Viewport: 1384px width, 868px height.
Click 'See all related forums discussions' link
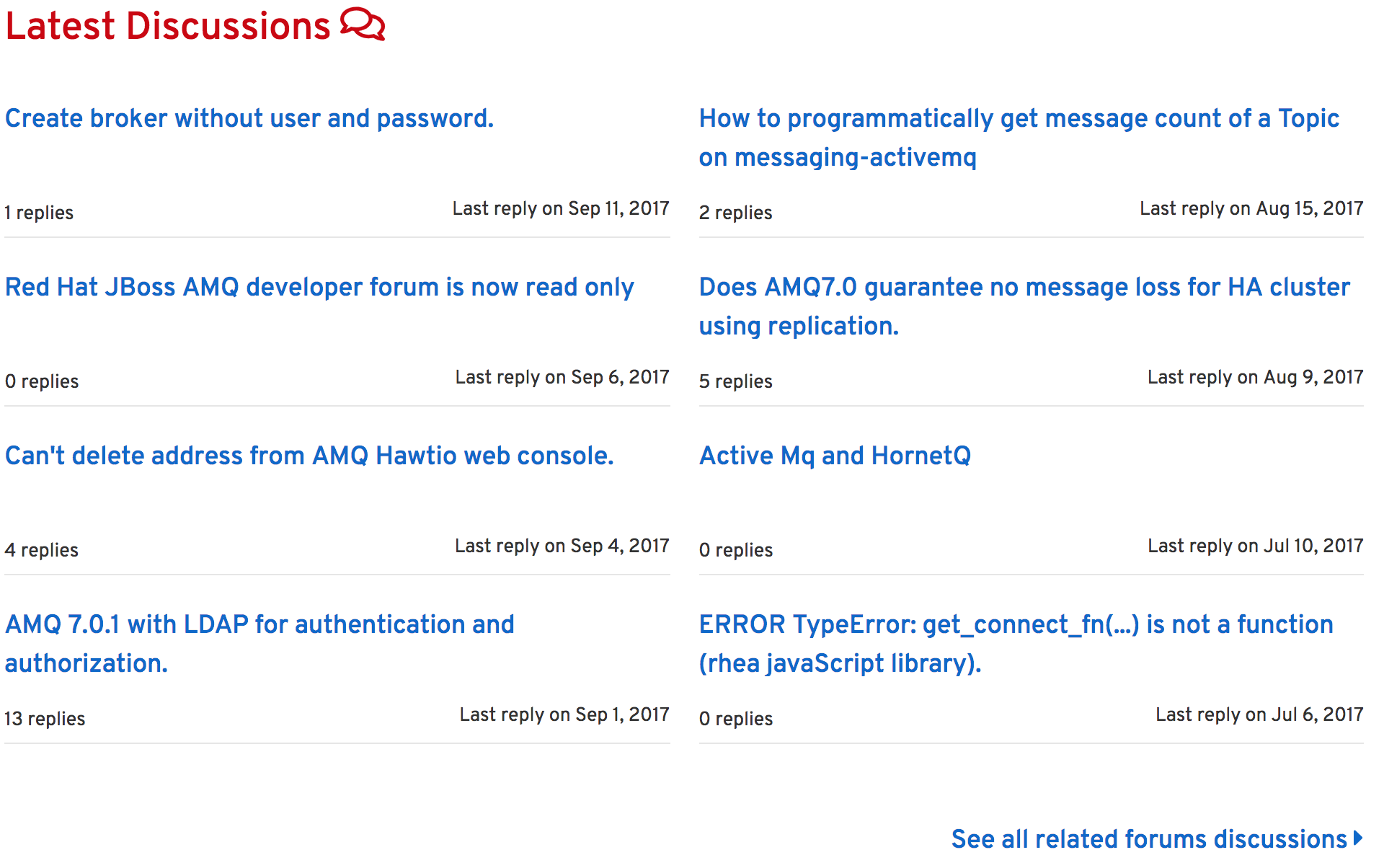click(x=1149, y=839)
